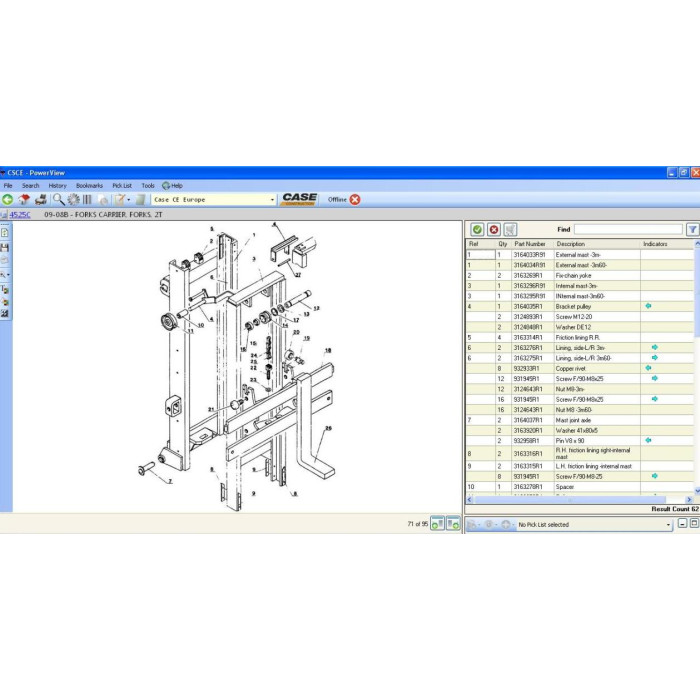Expand the pick list panel restore button
Screen dimensions: 700x700
[x=694, y=523]
